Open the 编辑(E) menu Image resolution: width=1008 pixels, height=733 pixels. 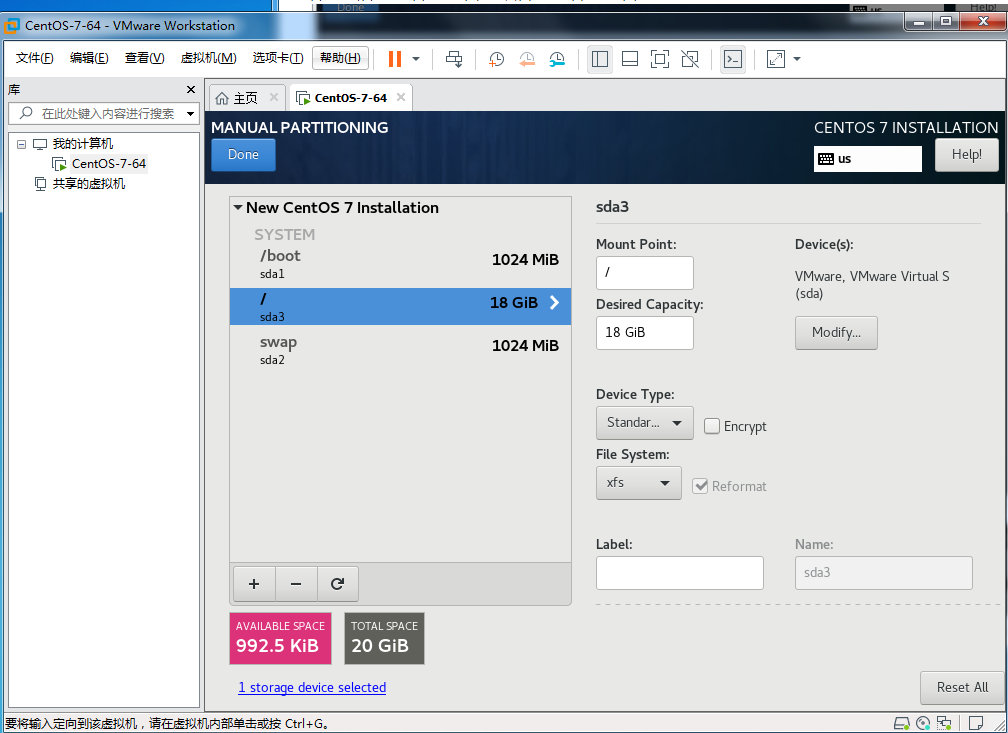[x=89, y=59]
